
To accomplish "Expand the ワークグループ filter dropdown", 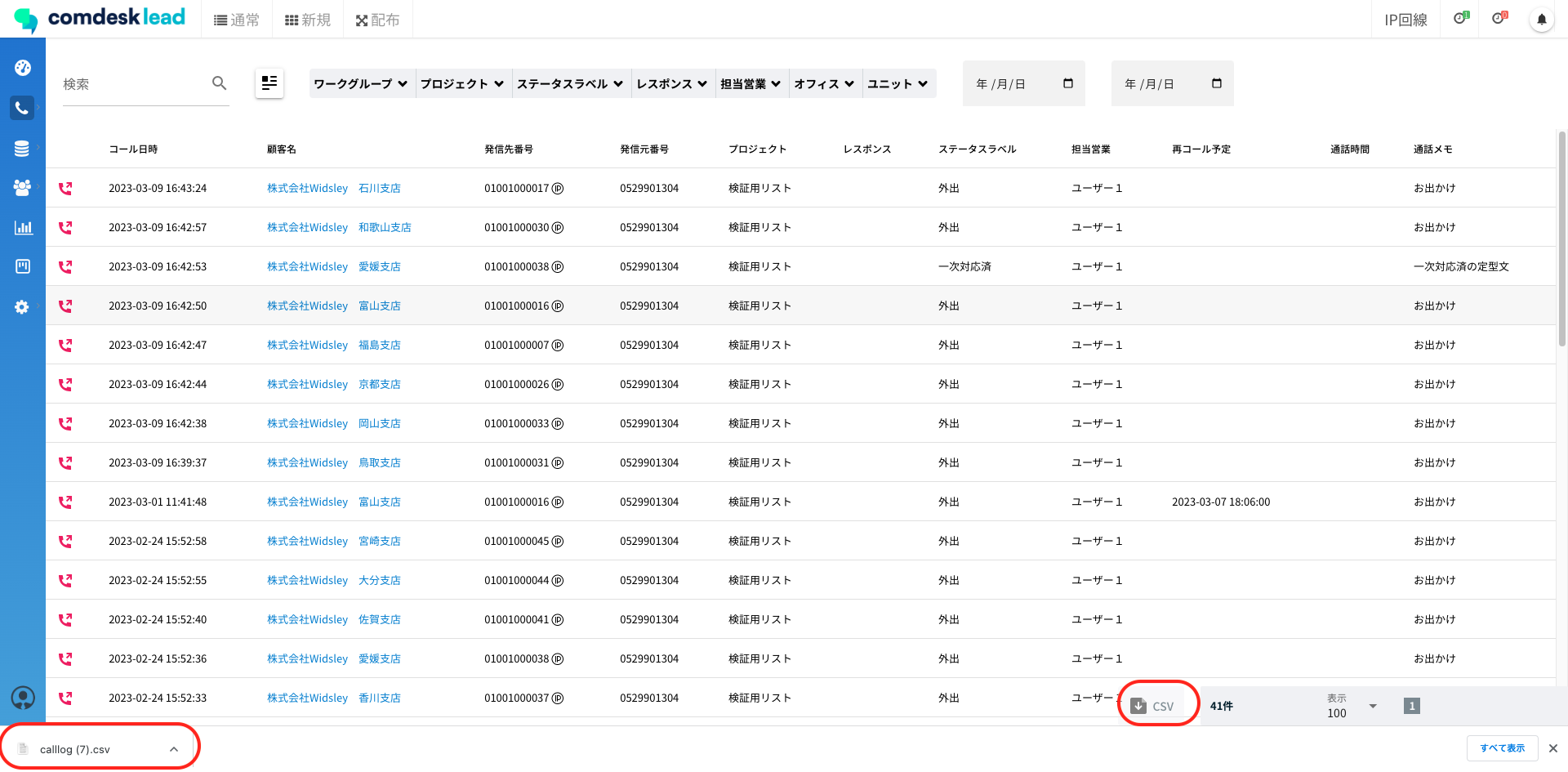I will click(x=361, y=83).
